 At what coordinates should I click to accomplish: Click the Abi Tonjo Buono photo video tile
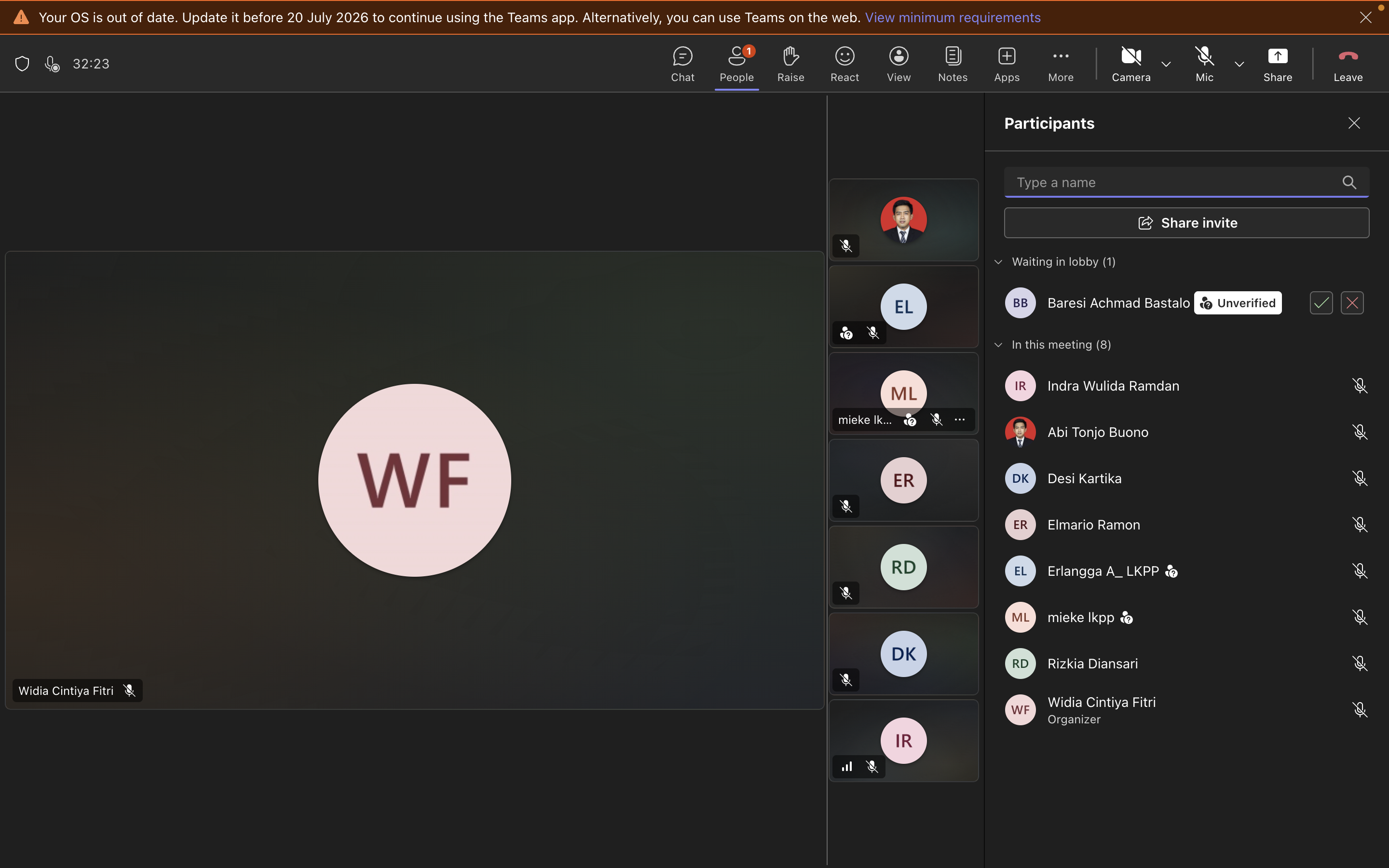point(903,220)
